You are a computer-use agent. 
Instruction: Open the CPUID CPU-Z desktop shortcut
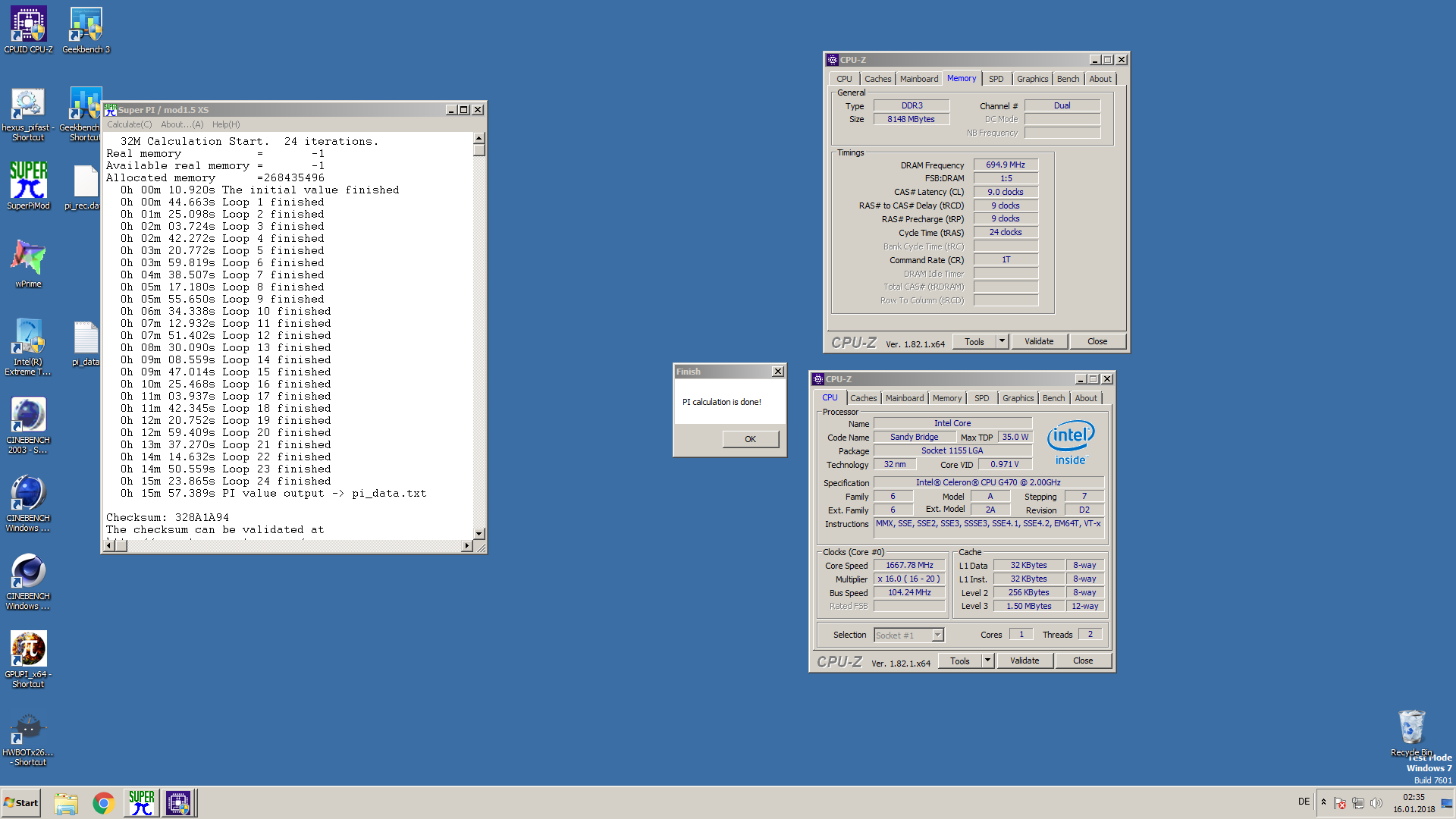28,30
